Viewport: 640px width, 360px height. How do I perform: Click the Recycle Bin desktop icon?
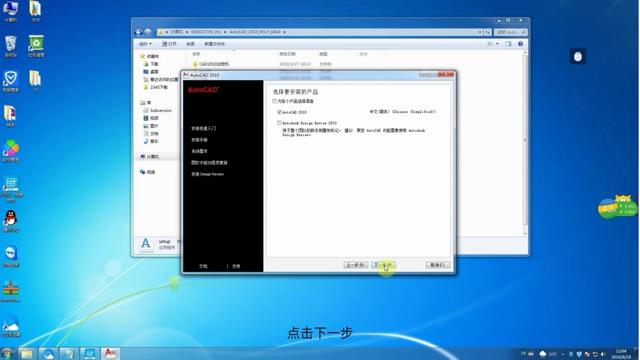point(11,46)
